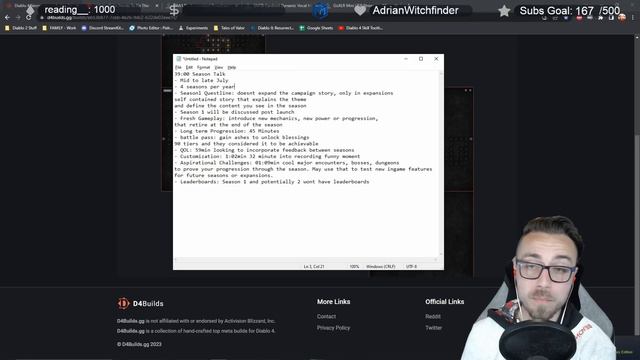Click the '39:00 Season Talk' line
This screenshot has width=640, height=360.
[x=200, y=74]
